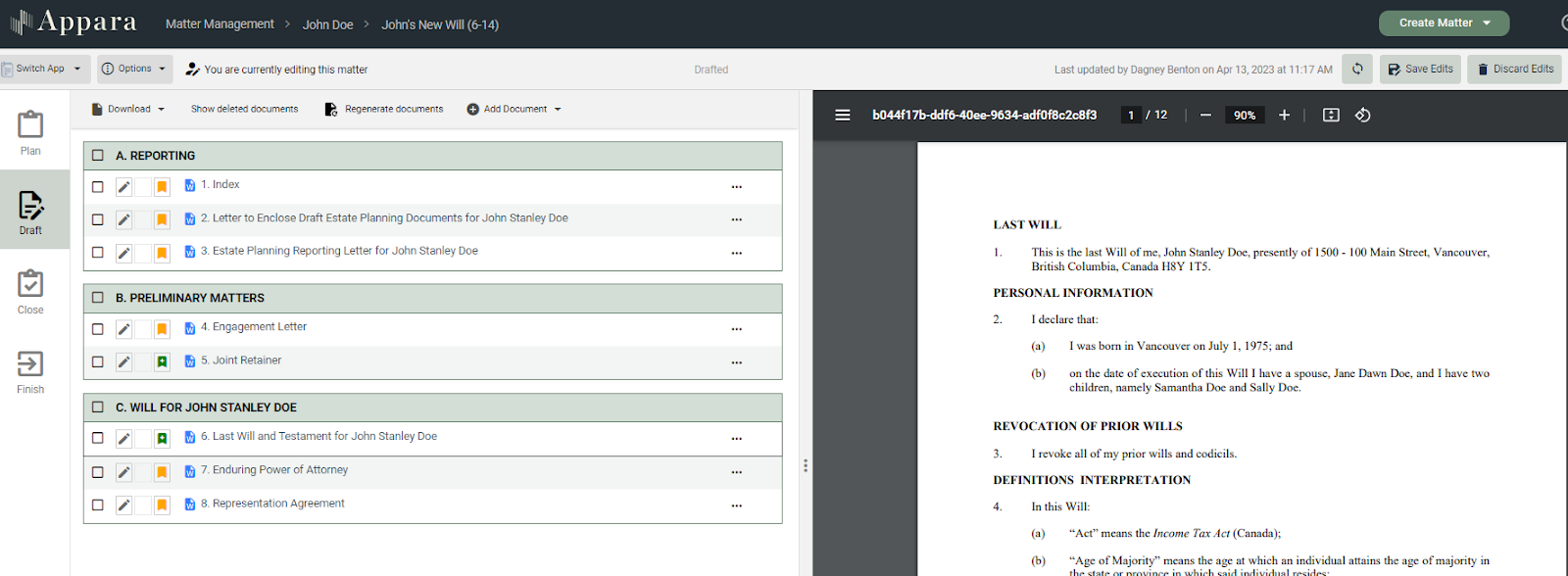
Task: Open more options for Engagement Letter
Action: tap(736, 329)
